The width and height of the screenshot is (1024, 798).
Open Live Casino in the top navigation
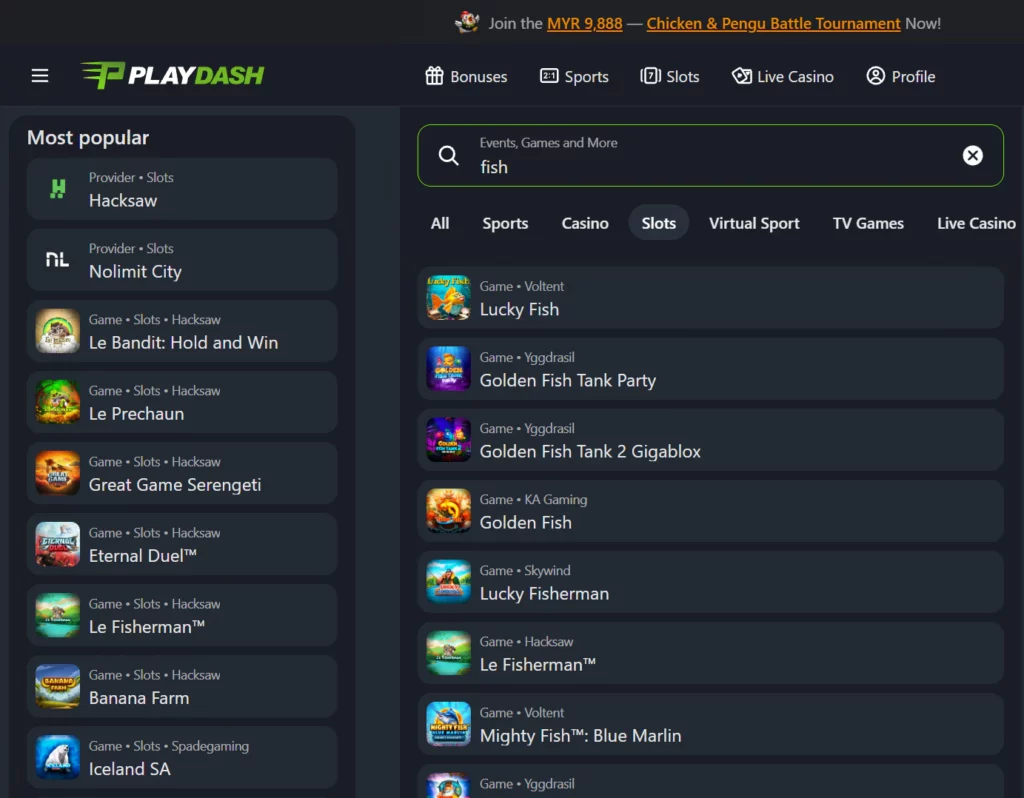tap(783, 76)
